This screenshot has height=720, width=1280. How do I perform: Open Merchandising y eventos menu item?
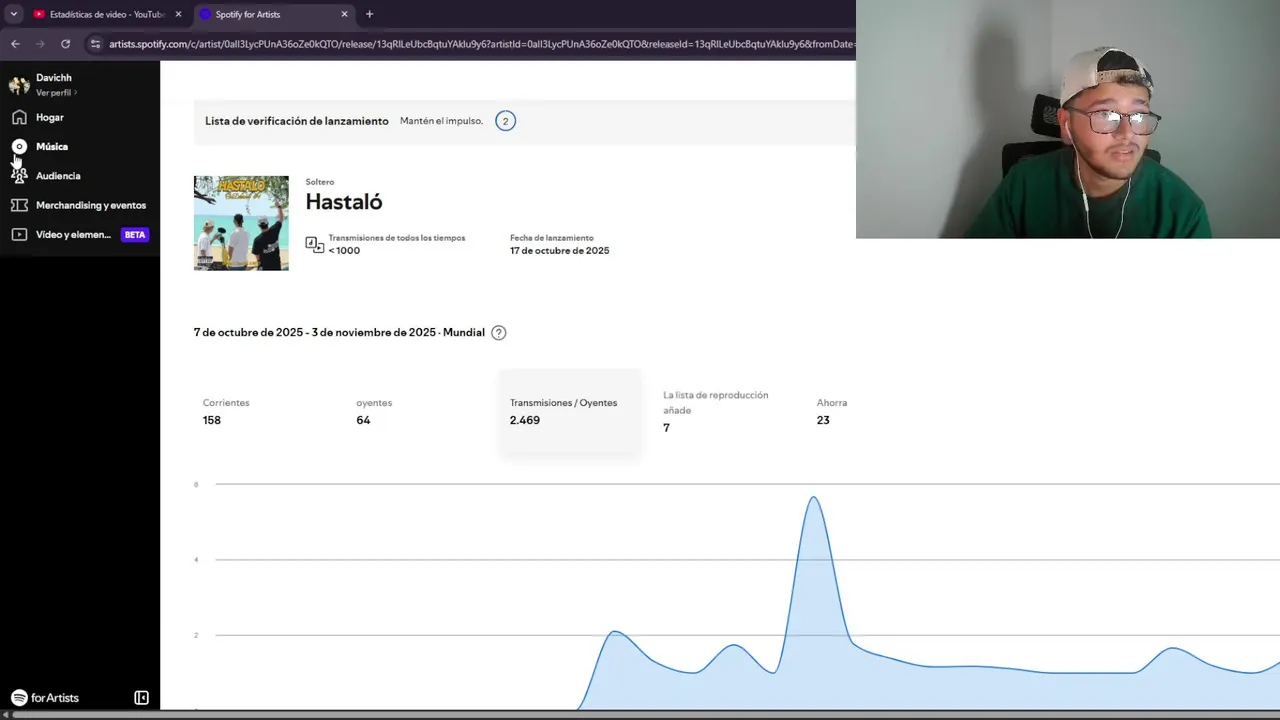pyautogui.click(x=91, y=205)
